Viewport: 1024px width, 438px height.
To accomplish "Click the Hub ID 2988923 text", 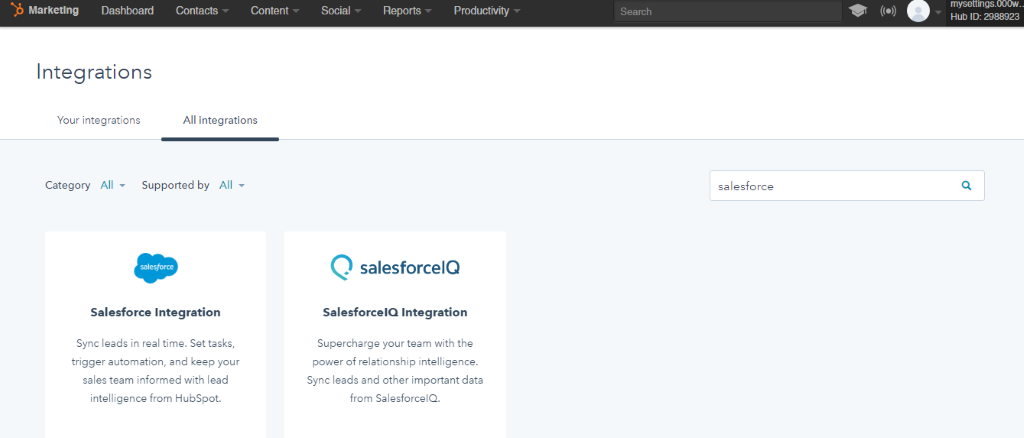I will [985, 17].
